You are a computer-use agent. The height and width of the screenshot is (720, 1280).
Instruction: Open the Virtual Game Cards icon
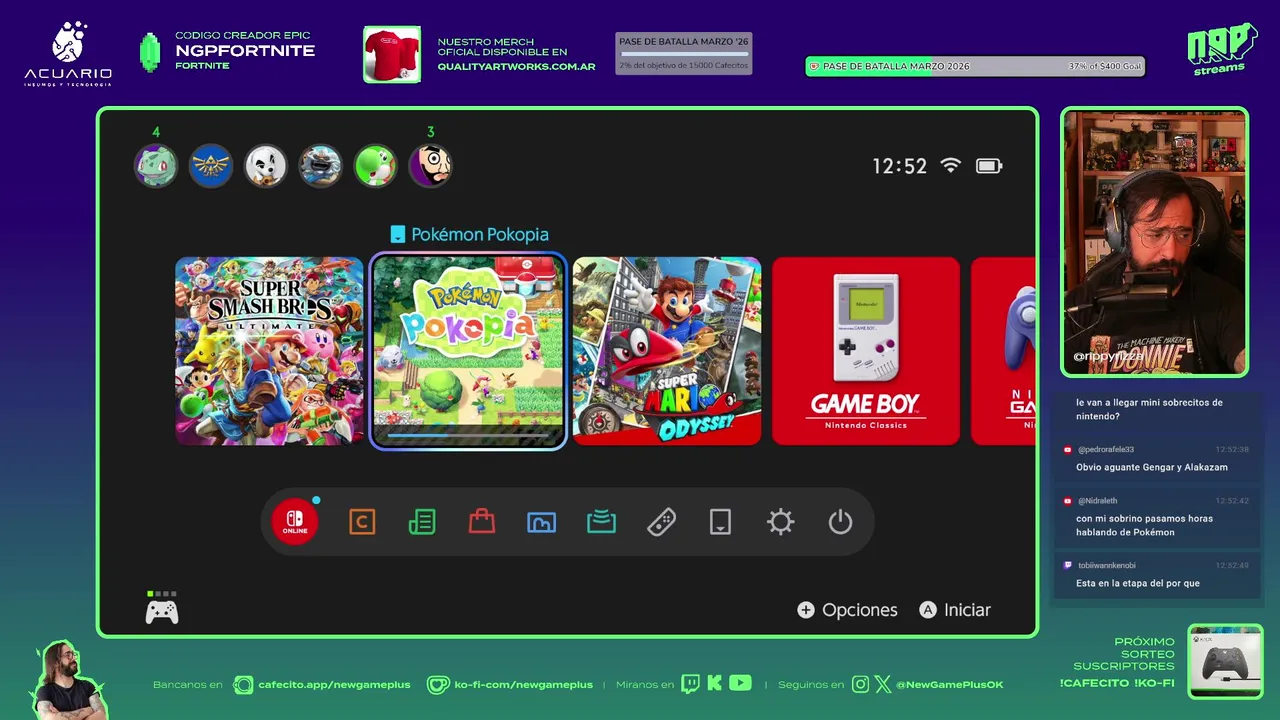tap(720, 522)
